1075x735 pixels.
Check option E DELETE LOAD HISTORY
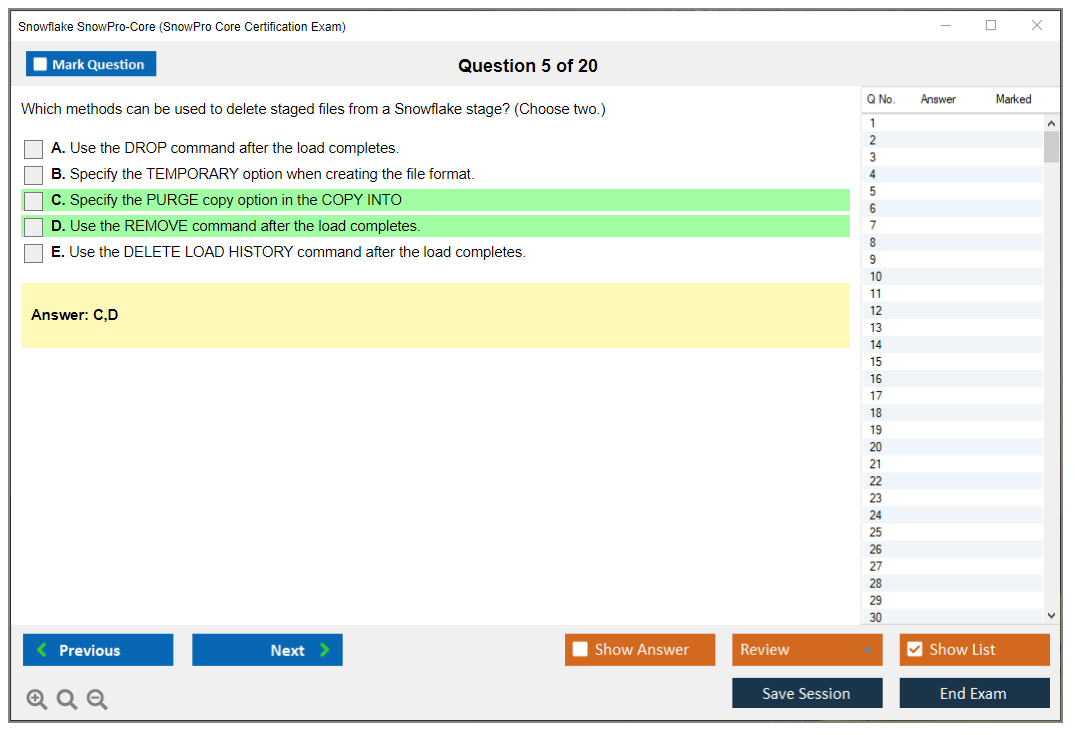pyautogui.click(x=33, y=253)
